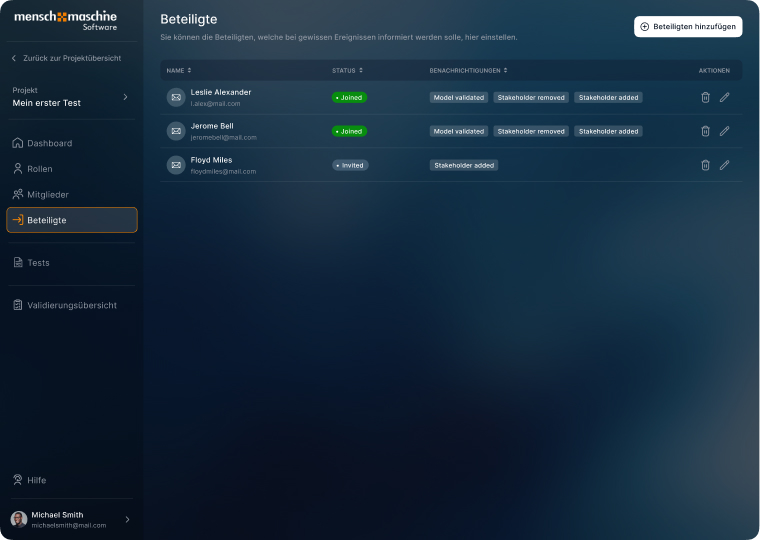Click Jerome Bell's Joined status badge
The height and width of the screenshot is (540, 760).
coord(349,131)
